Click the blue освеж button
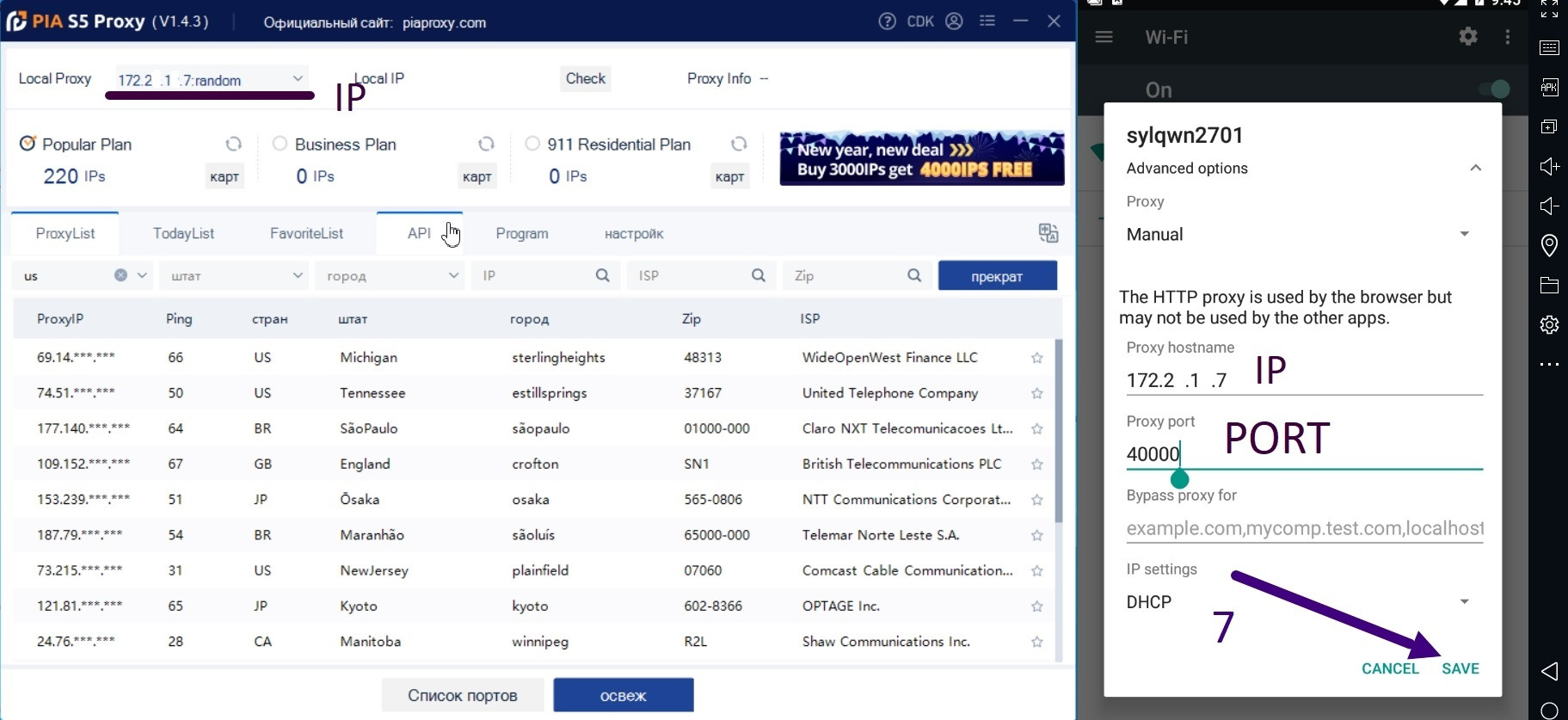 (624, 695)
